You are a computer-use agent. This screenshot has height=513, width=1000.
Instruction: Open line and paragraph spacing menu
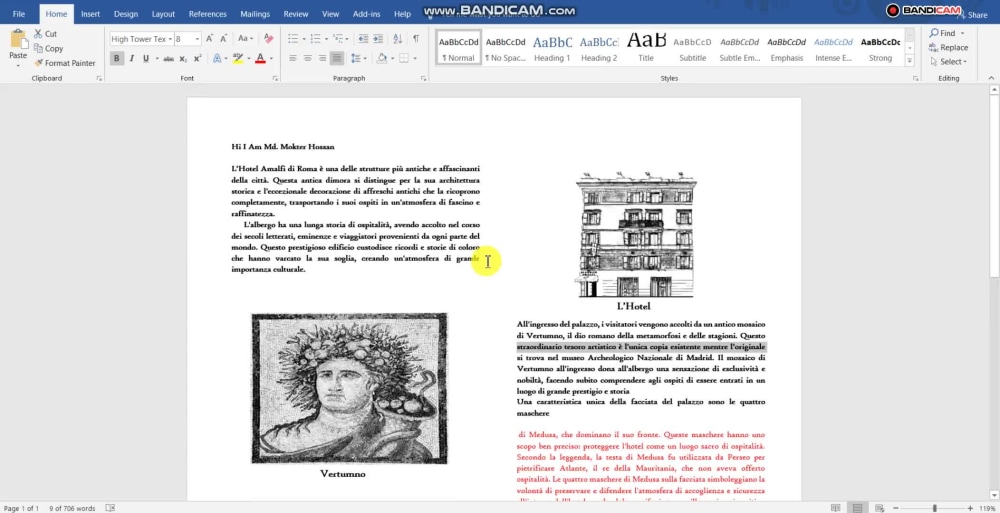click(358, 59)
